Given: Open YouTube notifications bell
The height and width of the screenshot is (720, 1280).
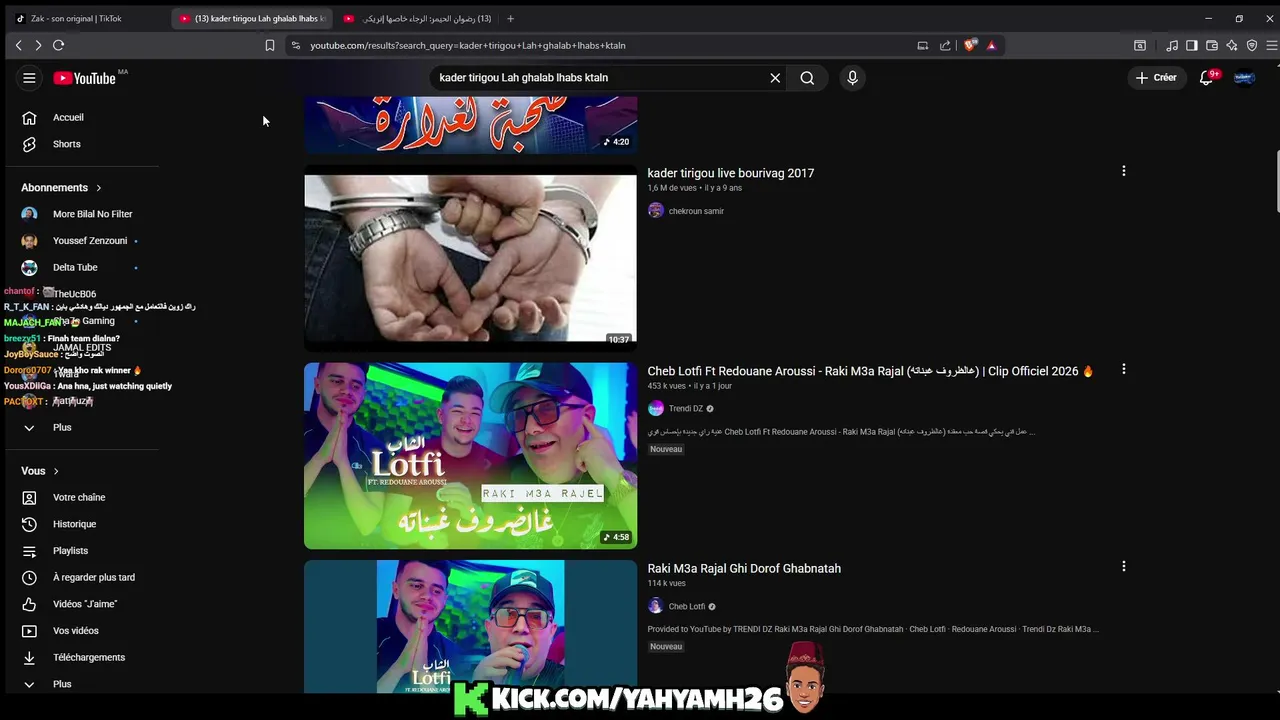Looking at the screenshot, I should (1207, 78).
